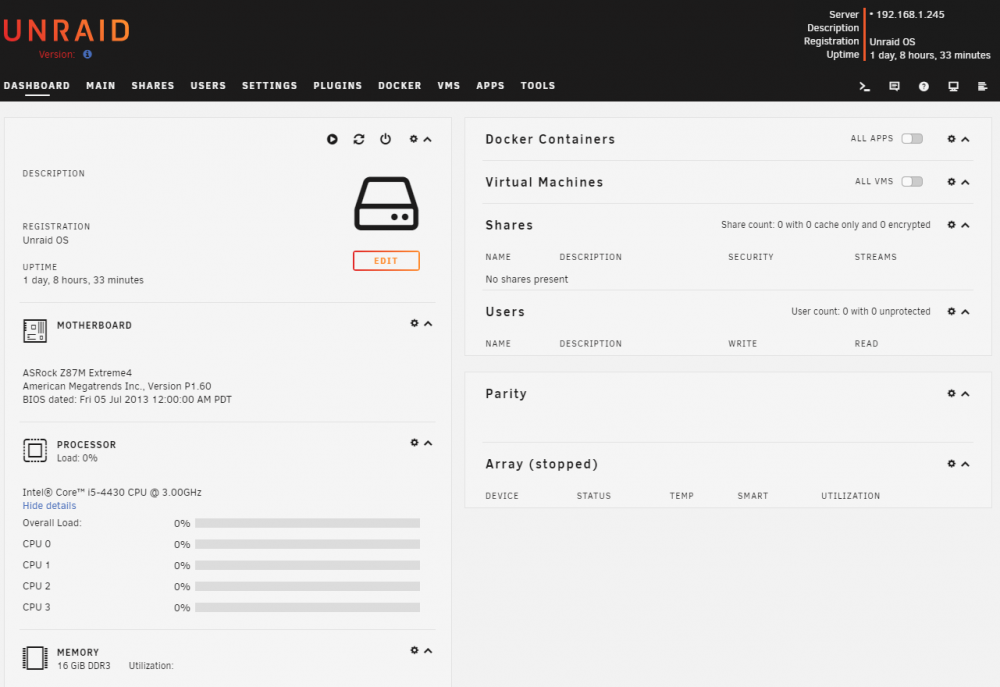Open Array gear settings

(951, 464)
